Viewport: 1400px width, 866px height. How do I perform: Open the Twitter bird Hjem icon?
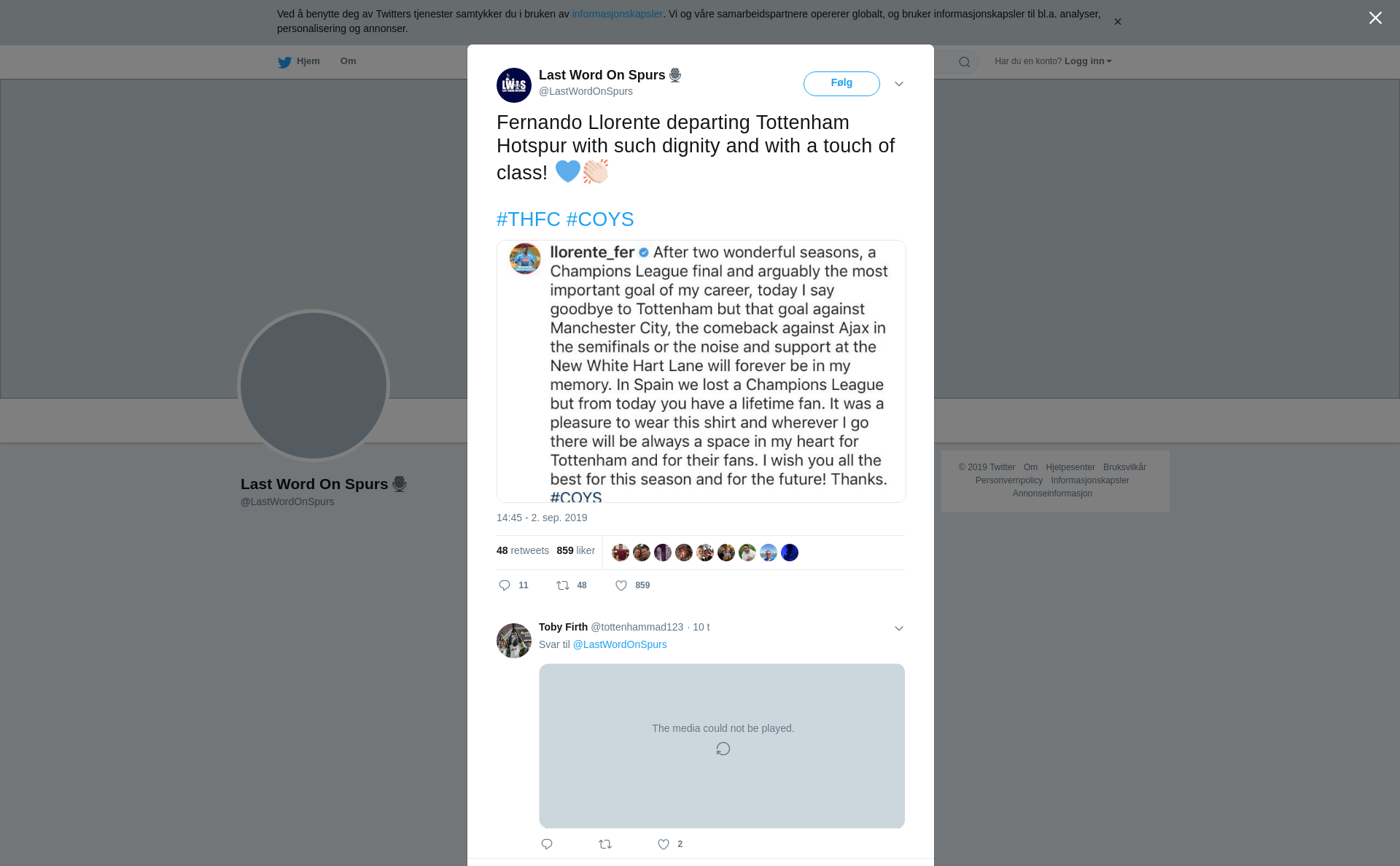point(284,62)
